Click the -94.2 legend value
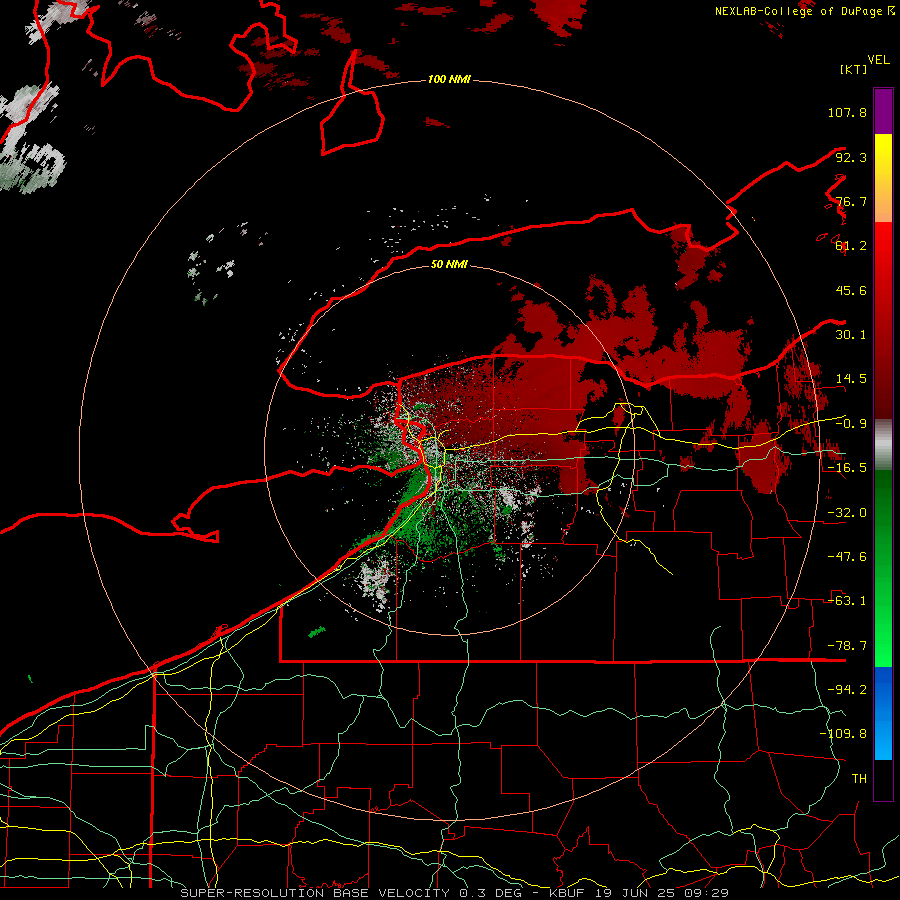 847,689
